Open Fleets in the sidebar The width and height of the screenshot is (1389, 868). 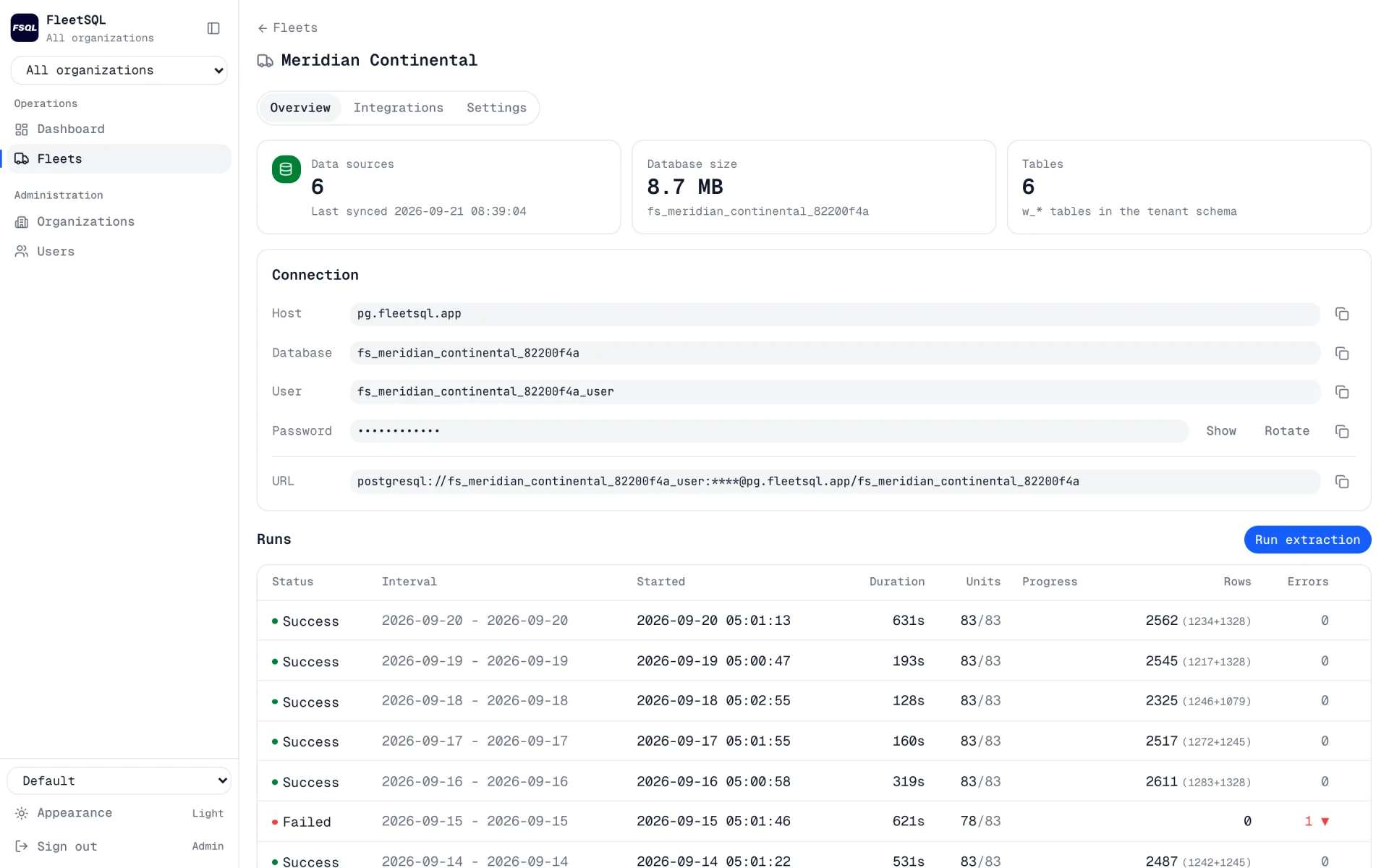point(119,159)
